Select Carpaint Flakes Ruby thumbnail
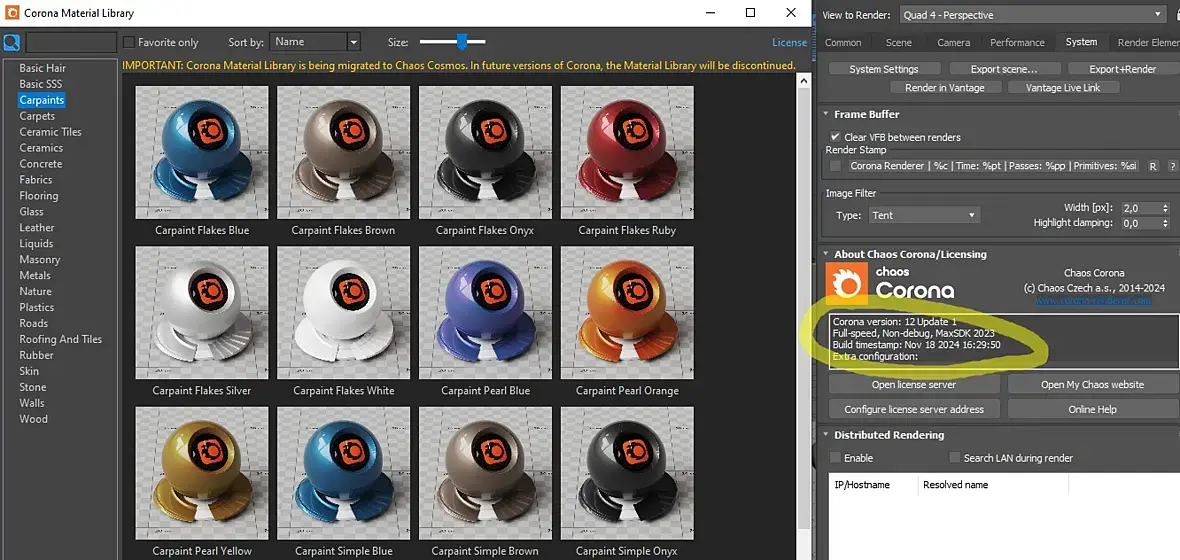This screenshot has height=560, width=1180. point(627,152)
